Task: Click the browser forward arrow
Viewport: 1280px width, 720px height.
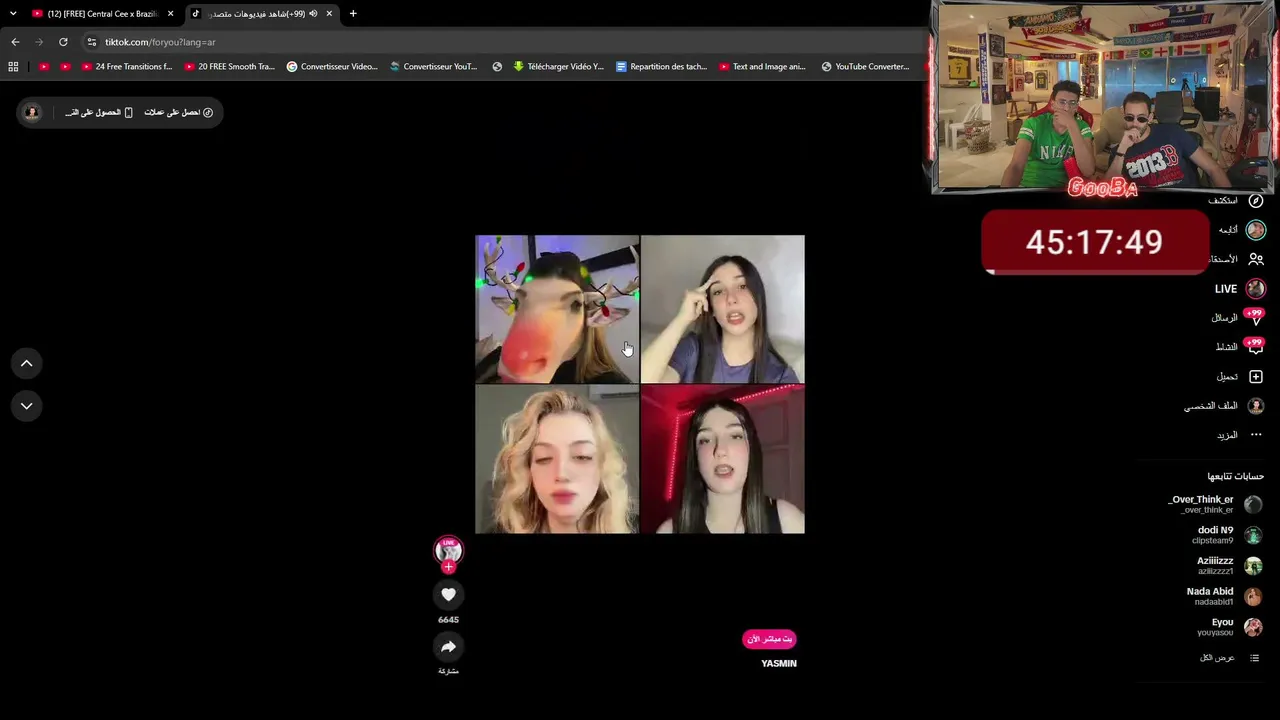Action: pos(39,42)
